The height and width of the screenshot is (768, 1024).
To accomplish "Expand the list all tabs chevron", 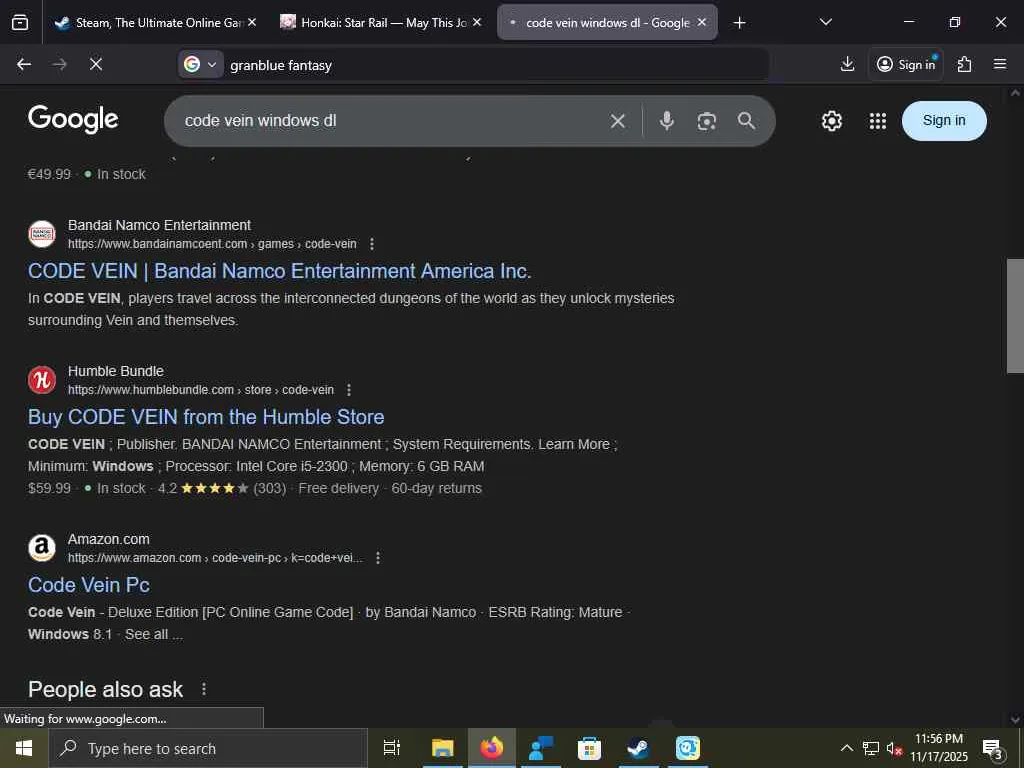I will pyautogui.click(x=825, y=22).
